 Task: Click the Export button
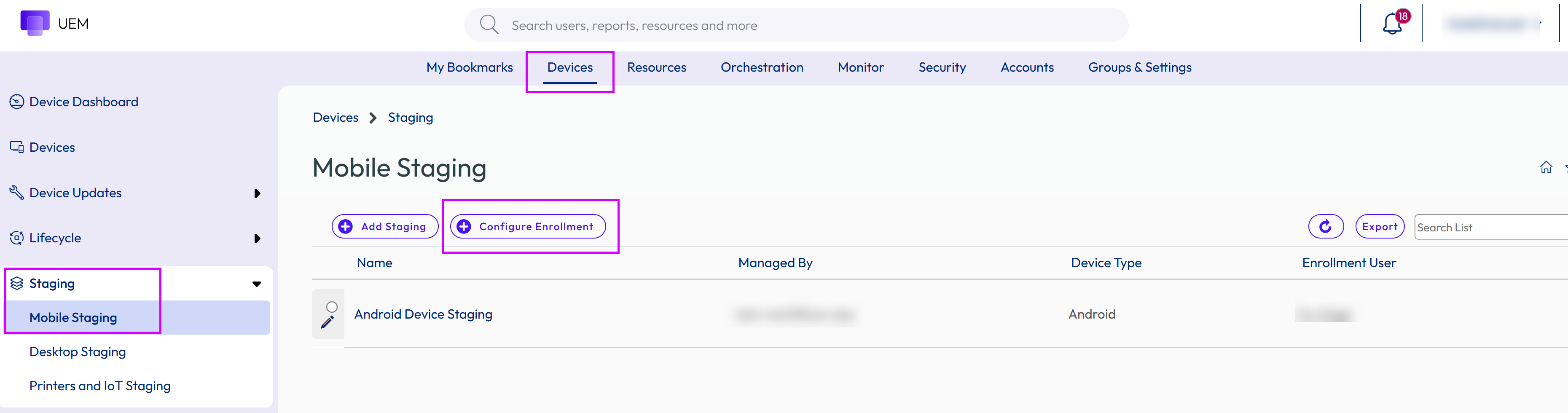click(x=1379, y=226)
